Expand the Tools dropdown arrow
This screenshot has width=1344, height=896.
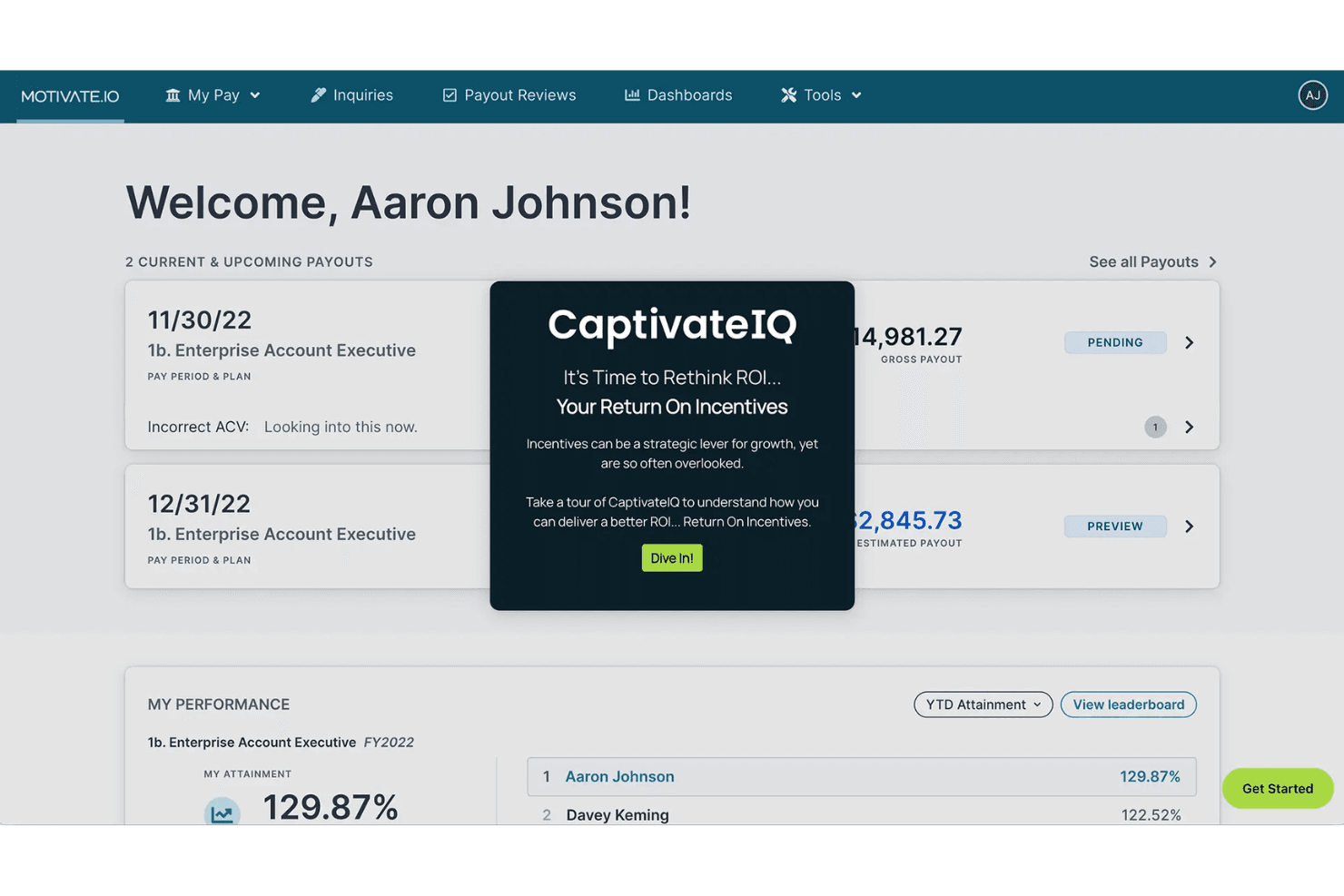coord(856,95)
